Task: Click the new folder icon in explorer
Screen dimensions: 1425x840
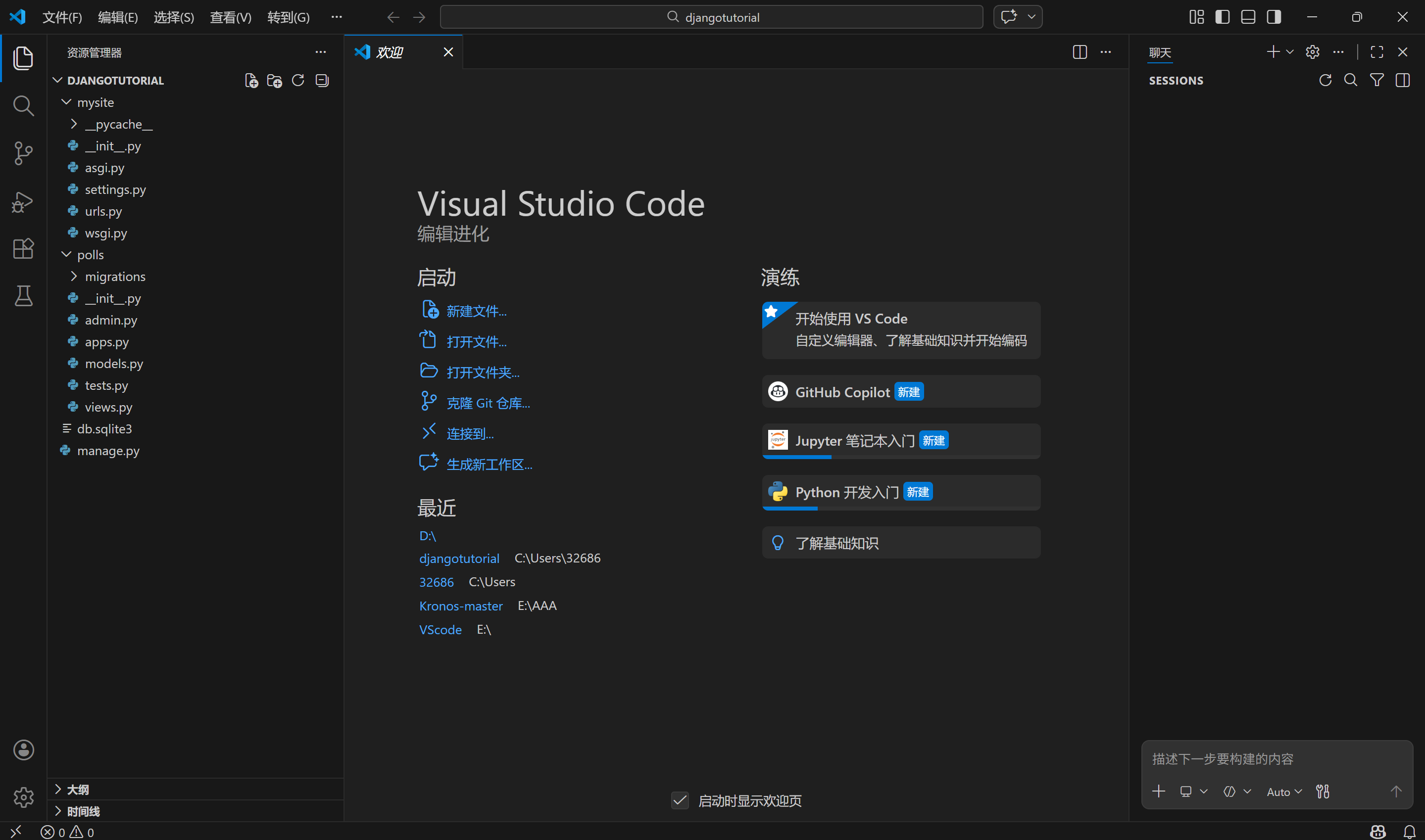Action: [x=275, y=80]
